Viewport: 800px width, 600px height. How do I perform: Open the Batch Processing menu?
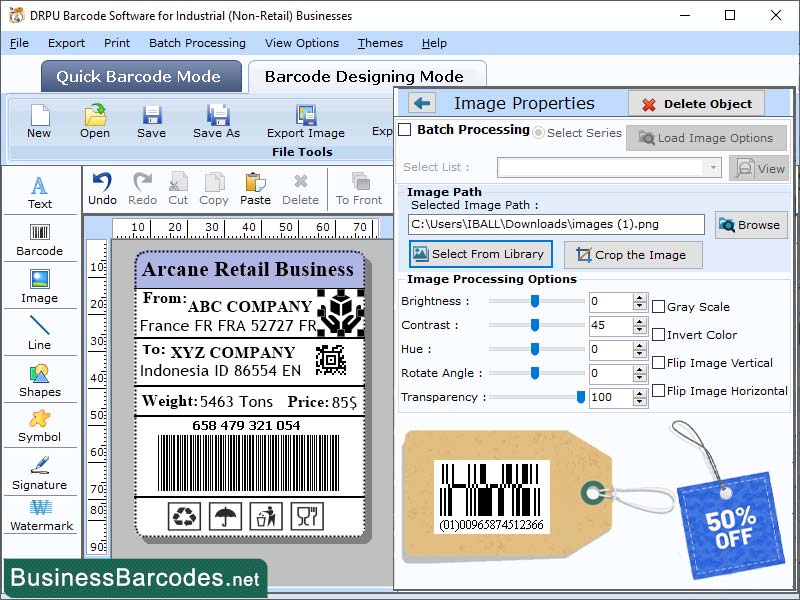point(197,43)
